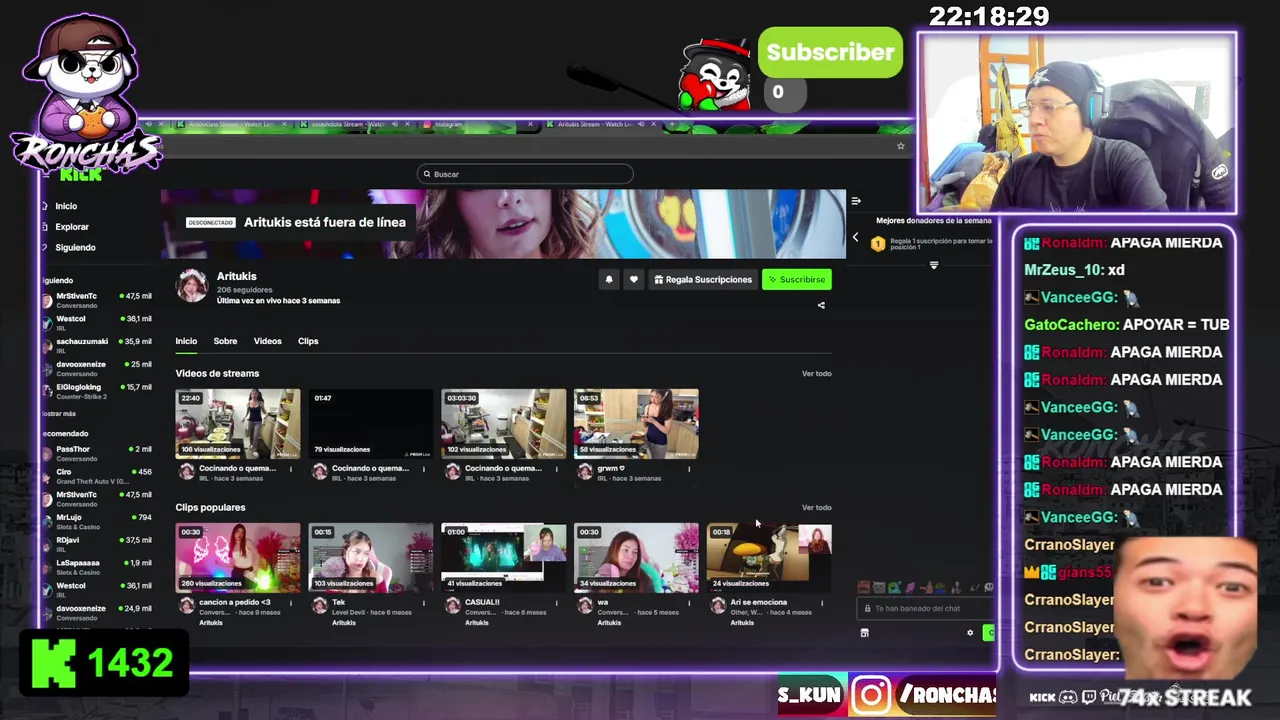Expand sidebar with Mostrar más
Image resolution: width=1280 pixels, height=720 pixels.
pos(58,413)
